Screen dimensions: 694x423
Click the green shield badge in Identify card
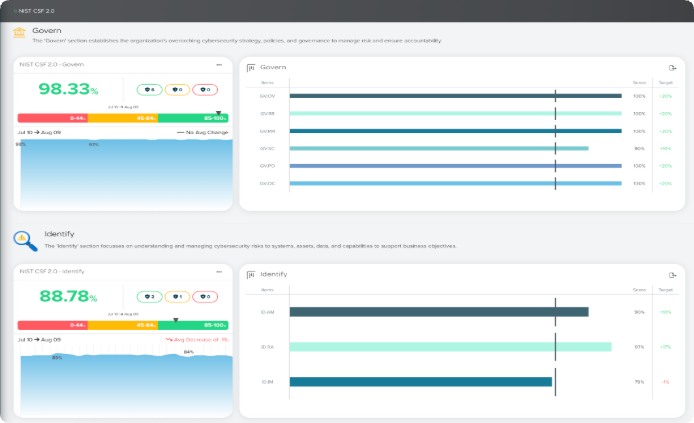[150, 296]
